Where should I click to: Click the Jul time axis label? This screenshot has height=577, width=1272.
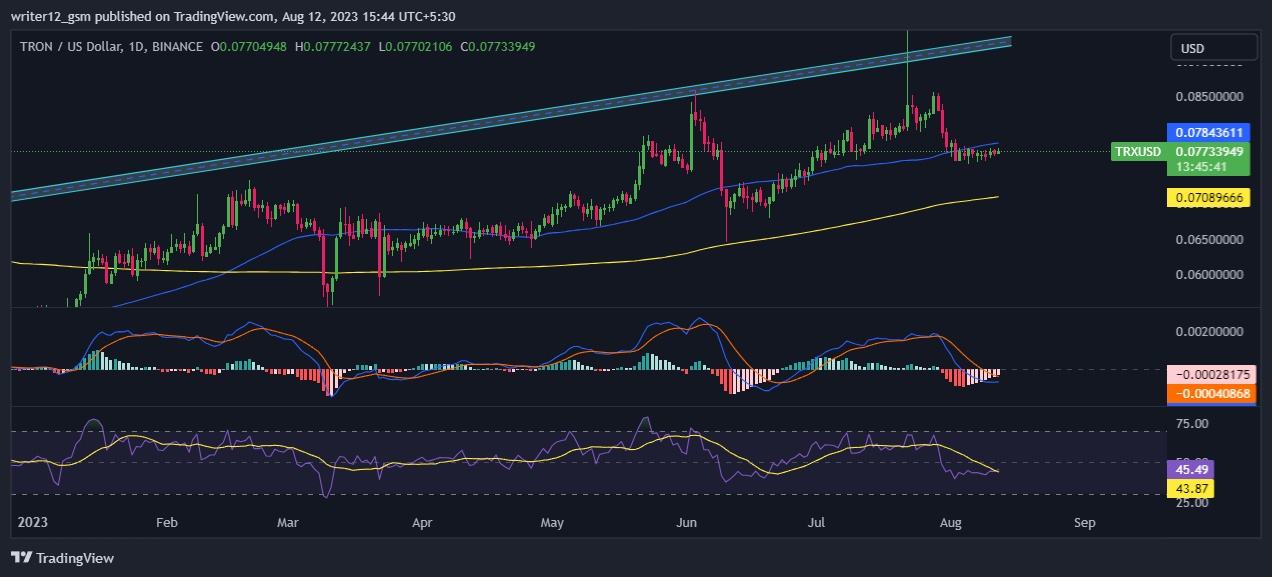click(x=816, y=522)
